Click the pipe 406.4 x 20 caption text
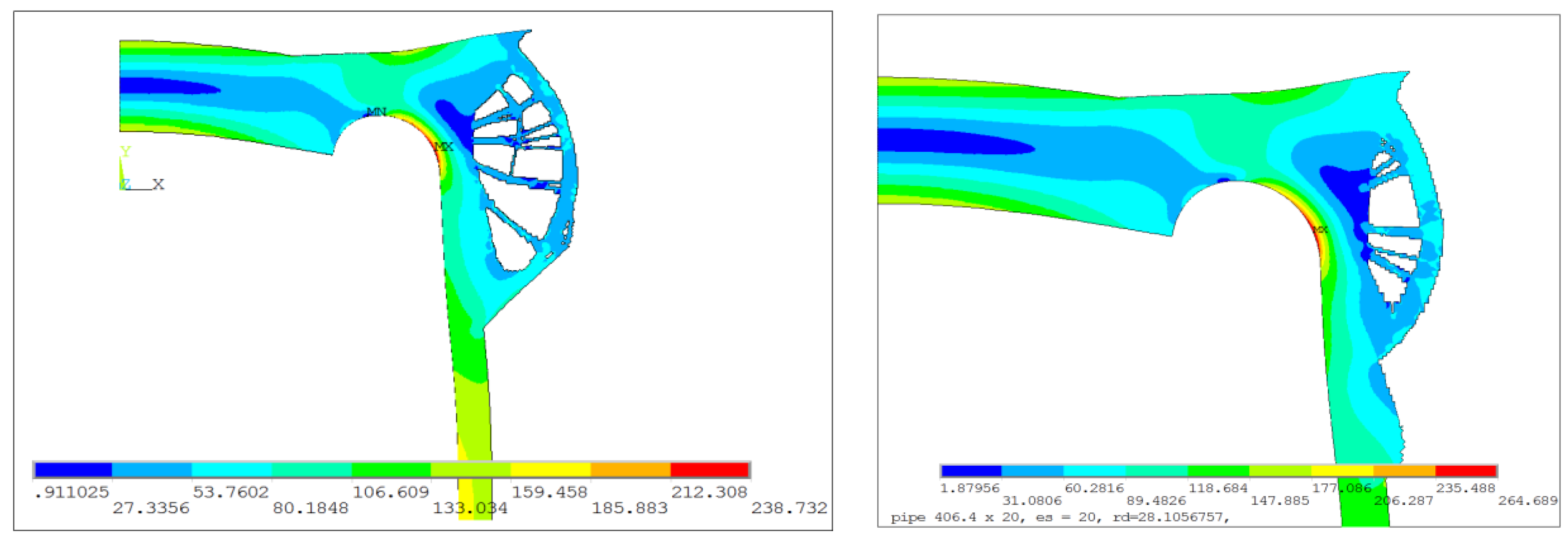Viewport: 1568px width, 539px height. [1060, 518]
